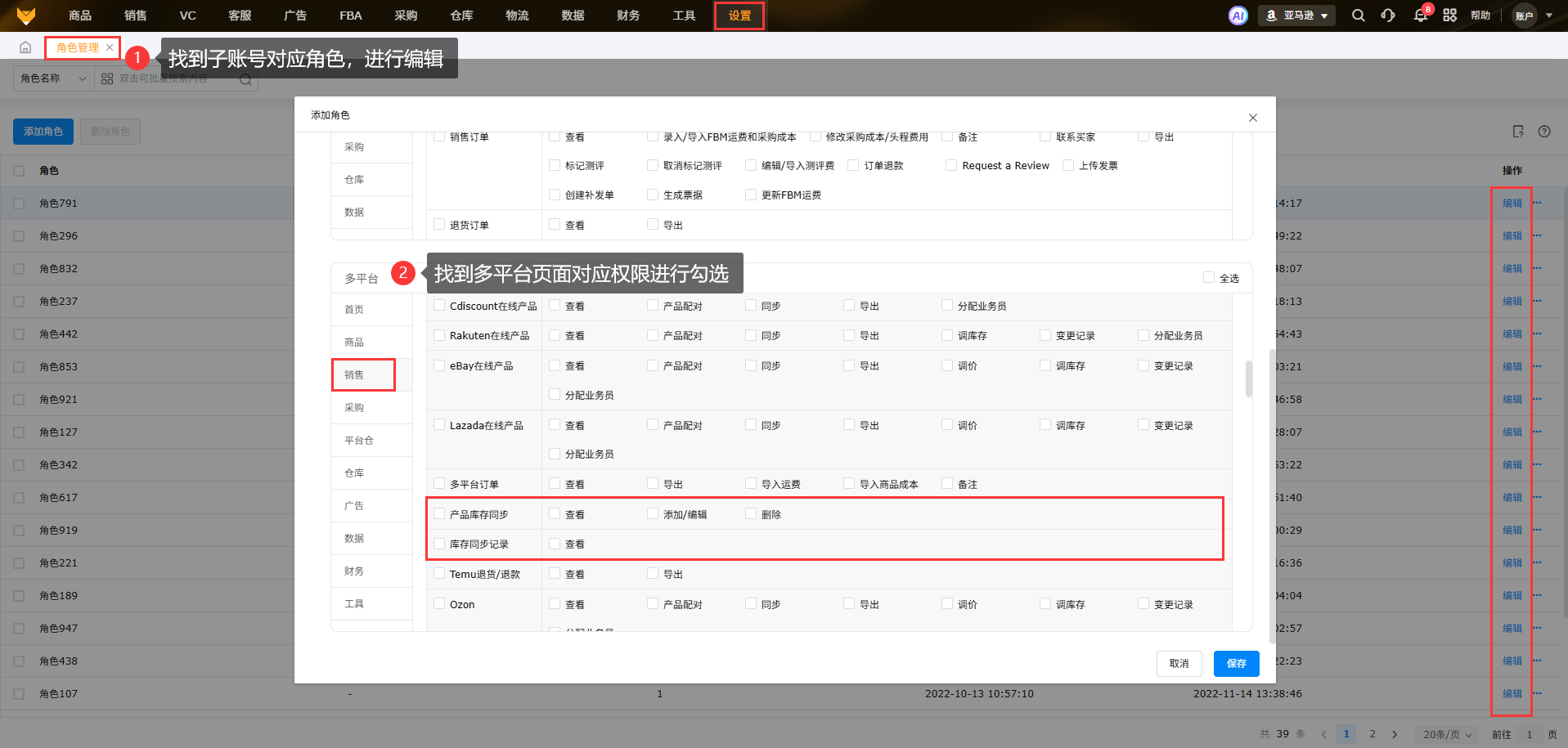Click the AI assistant icon in header

click(1238, 16)
